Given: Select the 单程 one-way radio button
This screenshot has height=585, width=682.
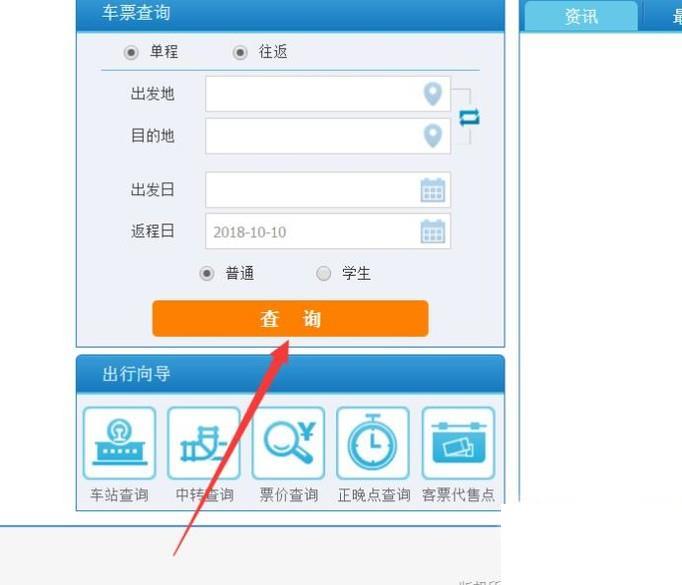Looking at the screenshot, I should (x=131, y=53).
